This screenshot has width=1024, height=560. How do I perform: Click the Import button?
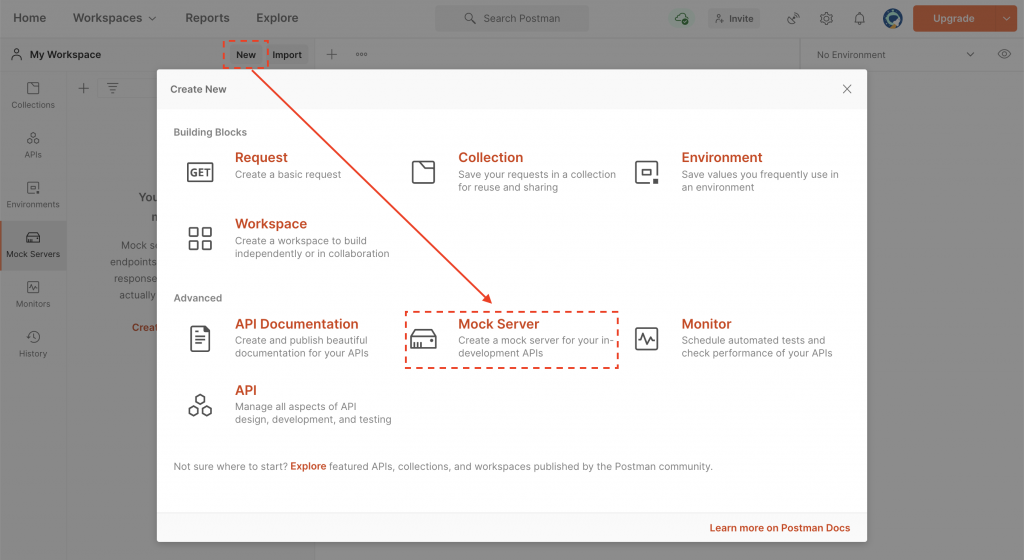pos(287,55)
